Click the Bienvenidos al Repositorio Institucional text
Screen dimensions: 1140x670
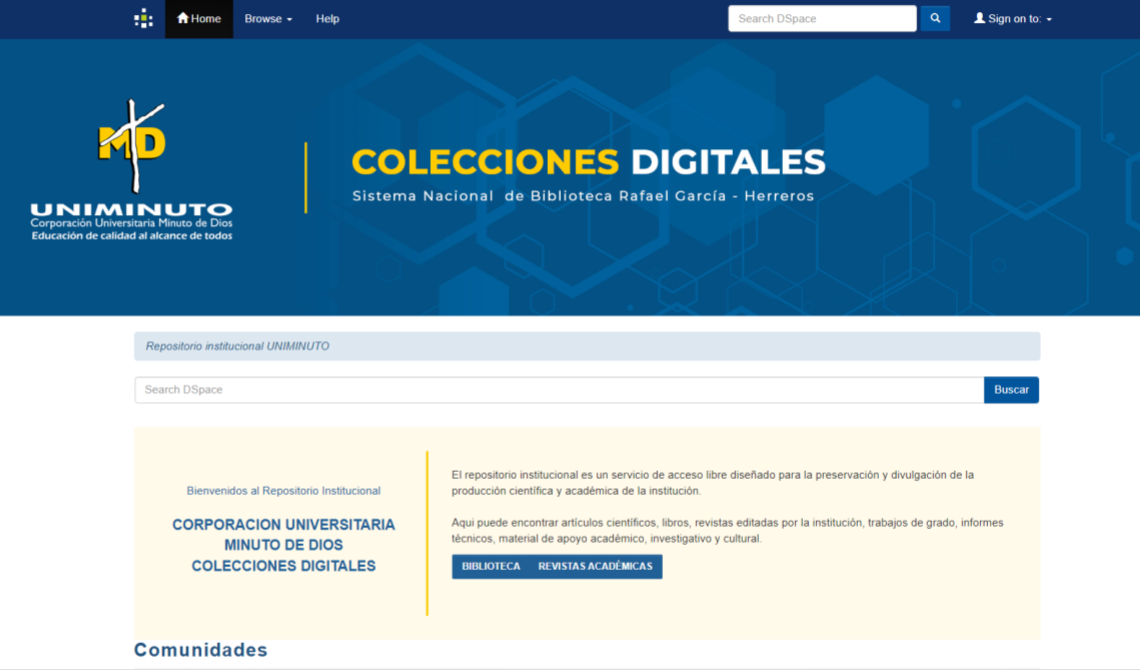(x=284, y=491)
